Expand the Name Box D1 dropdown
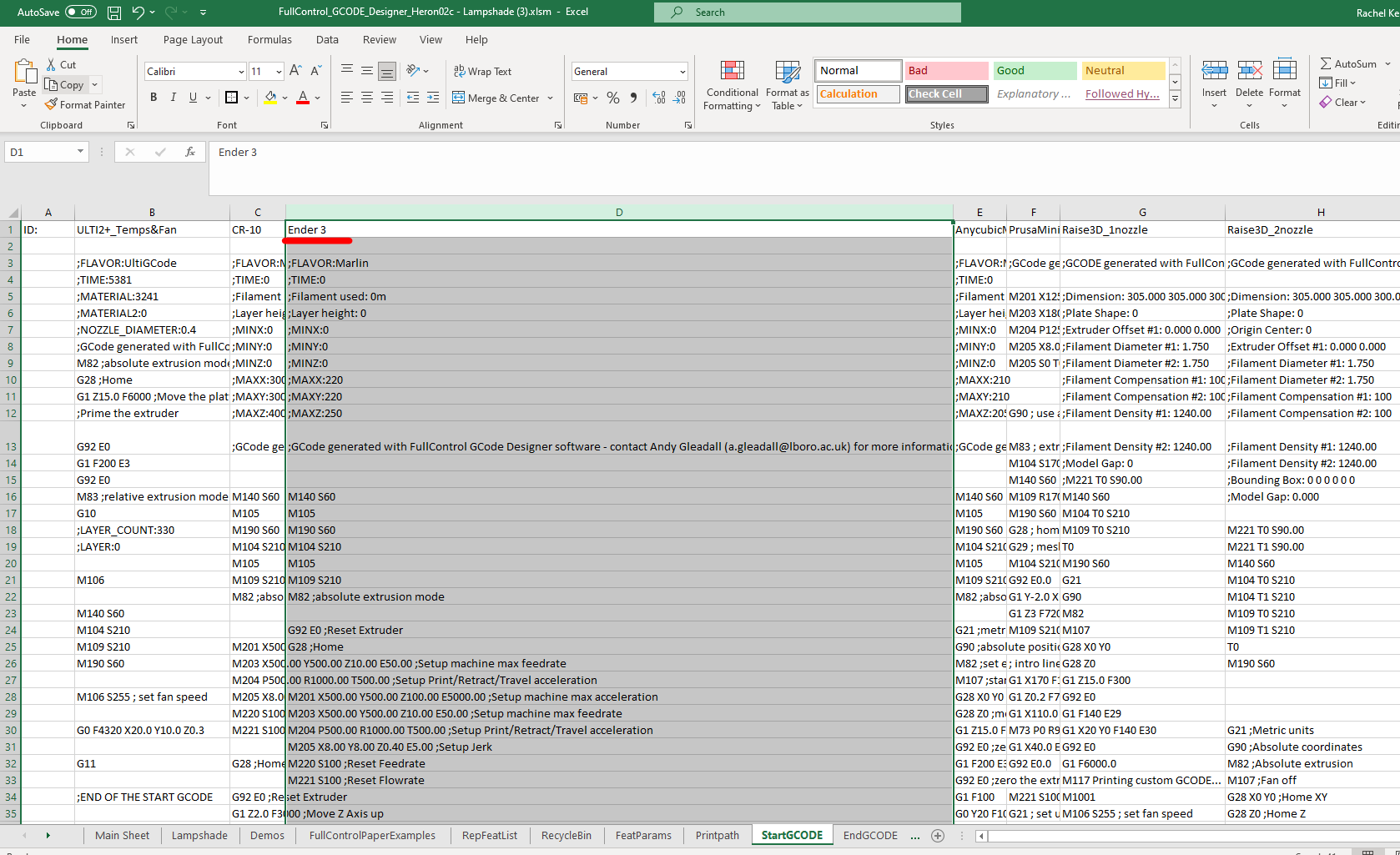 point(80,152)
